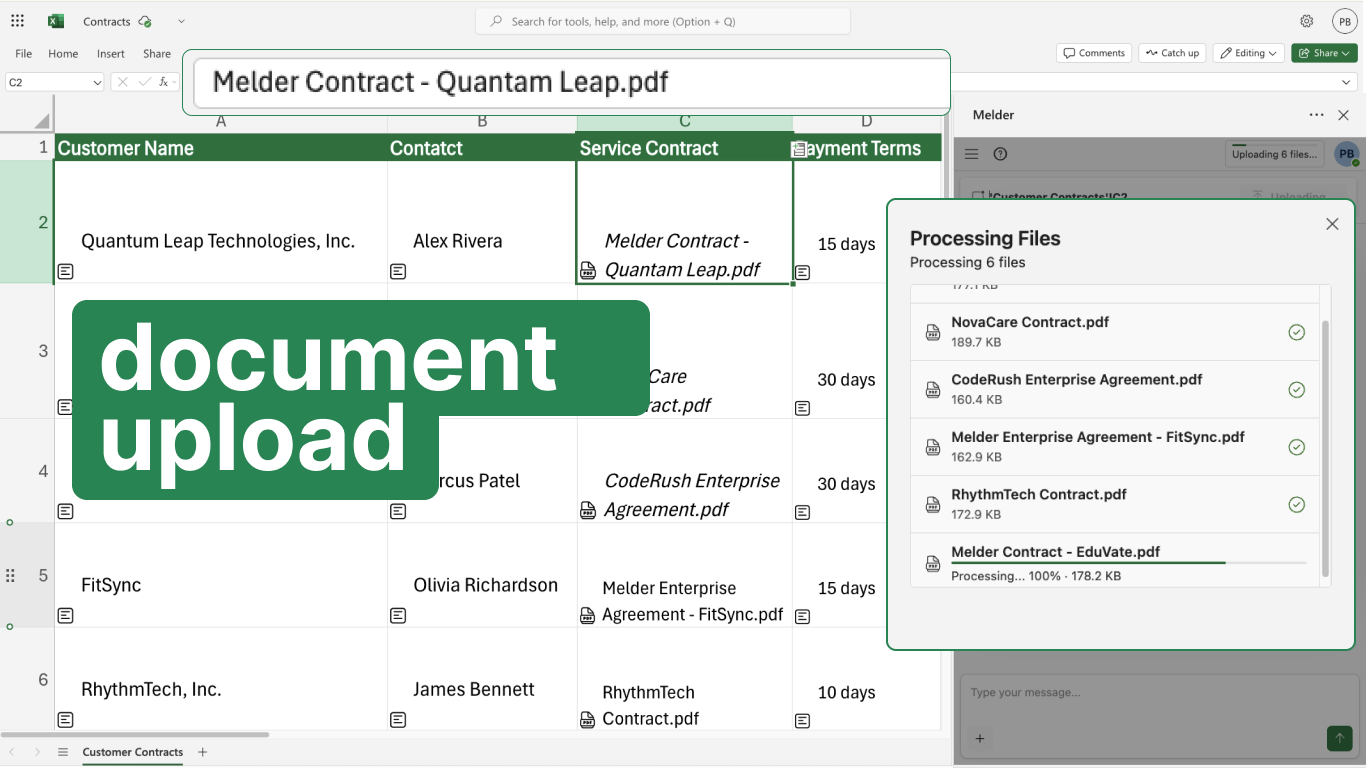Expand the Contracts file name dropdown

pos(181,21)
